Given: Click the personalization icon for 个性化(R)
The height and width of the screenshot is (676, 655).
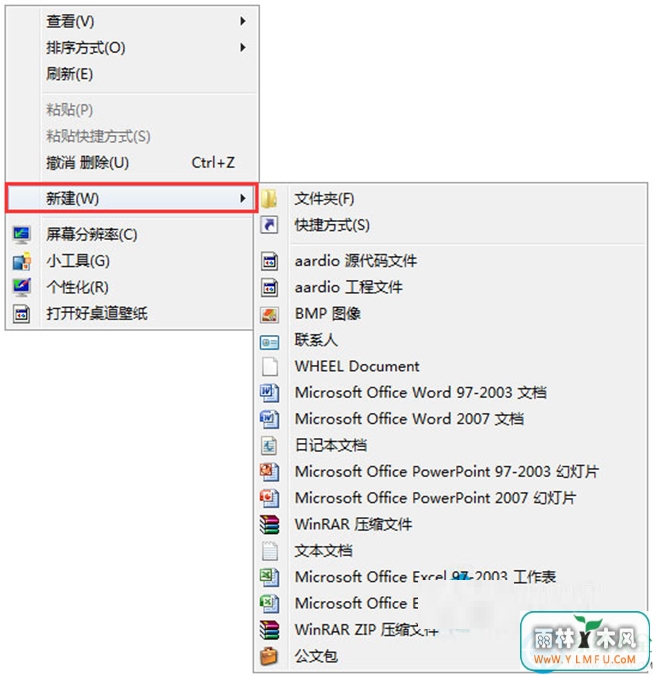Looking at the screenshot, I should [x=22, y=288].
